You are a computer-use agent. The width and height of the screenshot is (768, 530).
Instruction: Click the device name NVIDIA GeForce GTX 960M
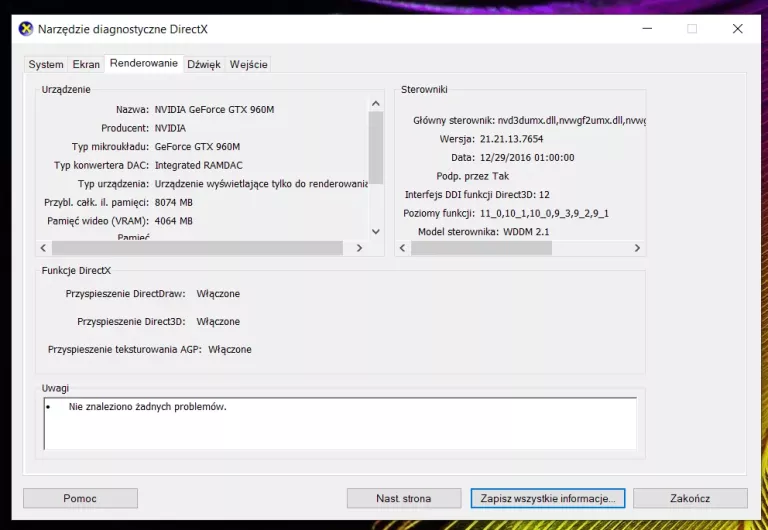pyautogui.click(x=215, y=109)
